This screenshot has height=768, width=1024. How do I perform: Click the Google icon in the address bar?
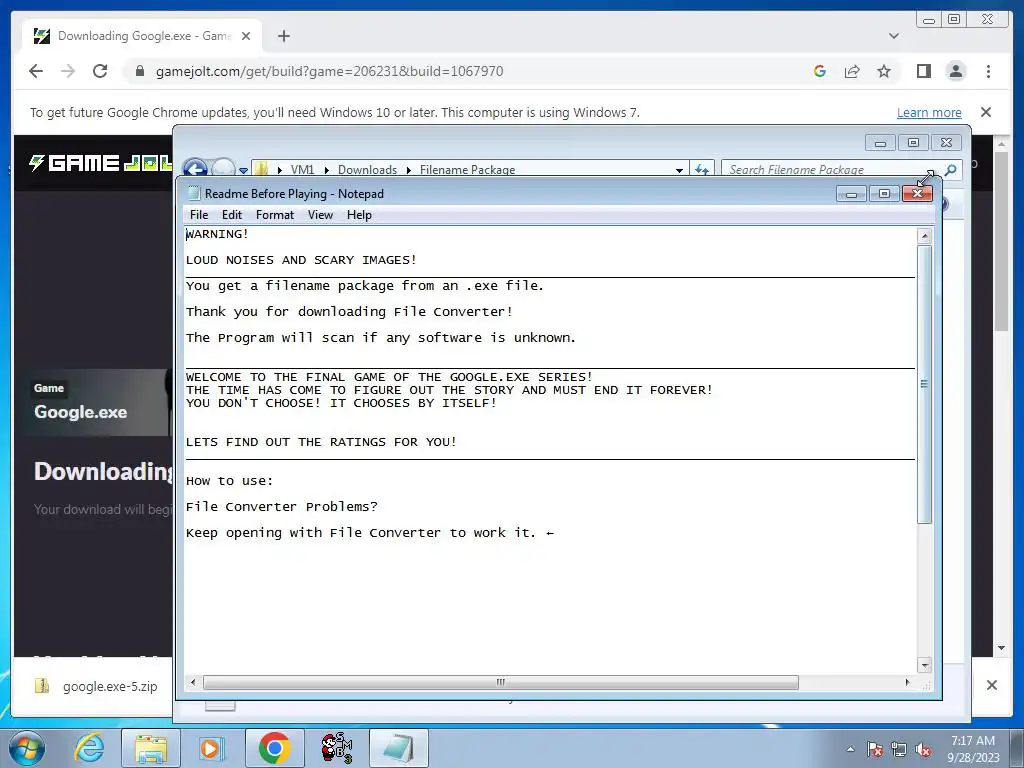point(820,71)
